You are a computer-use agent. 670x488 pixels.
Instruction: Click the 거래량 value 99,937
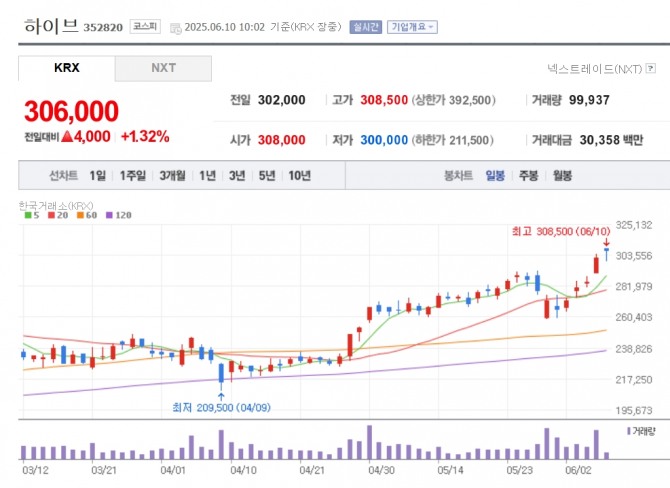coord(589,100)
